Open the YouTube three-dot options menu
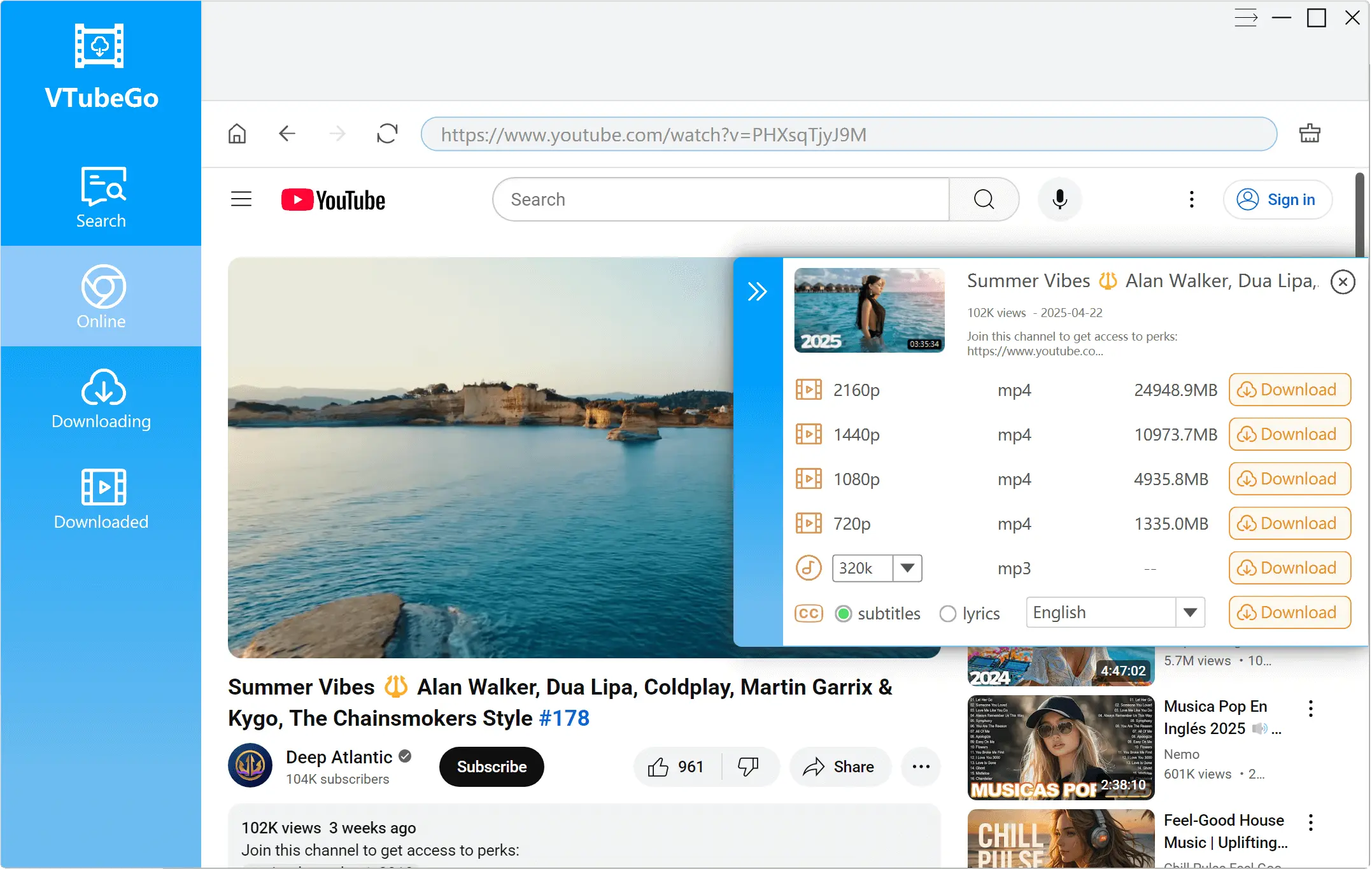 coord(1191,199)
